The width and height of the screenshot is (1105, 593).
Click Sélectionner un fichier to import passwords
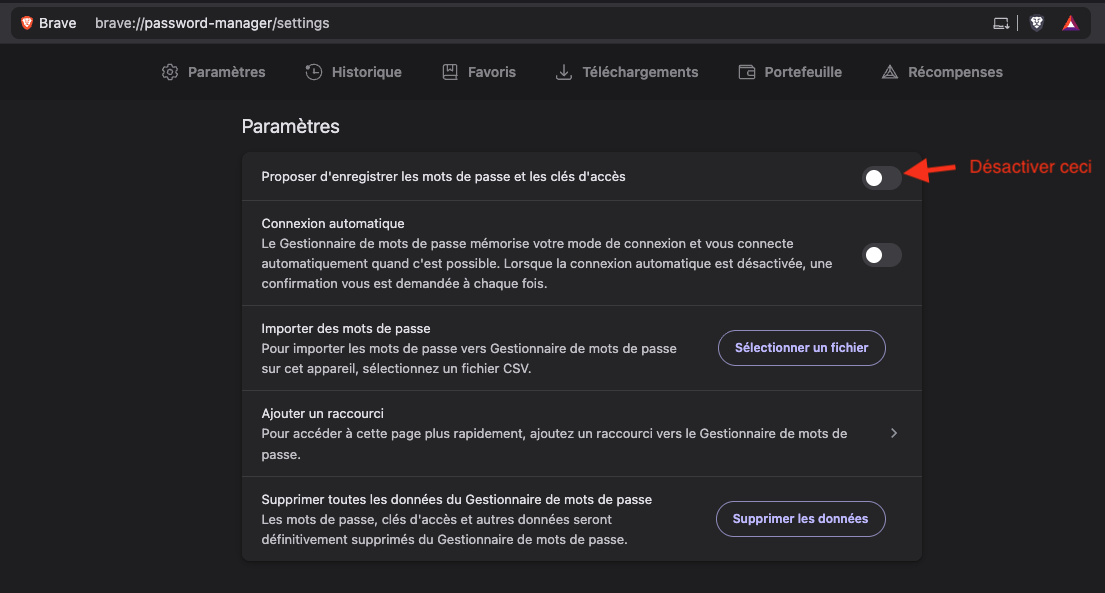click(x=801, y=347)
